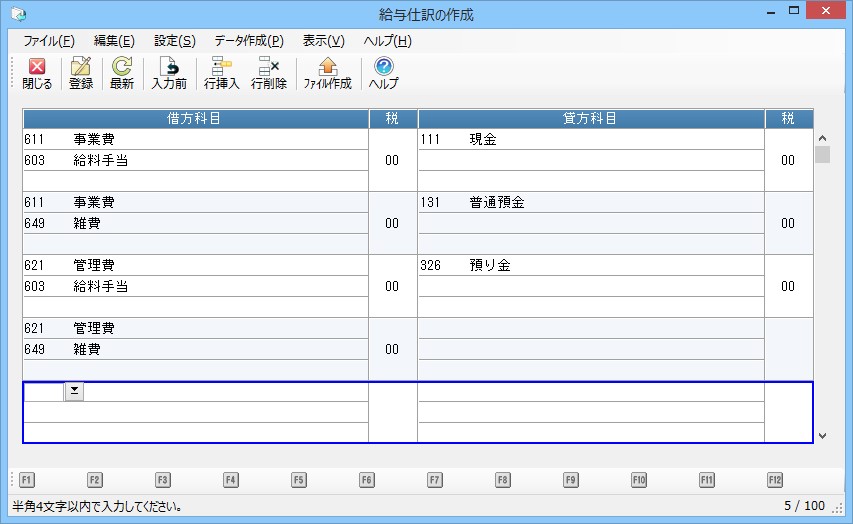Open the データ作成(P) menu
This screenshot has height=524, width=853.
point(248,41)
